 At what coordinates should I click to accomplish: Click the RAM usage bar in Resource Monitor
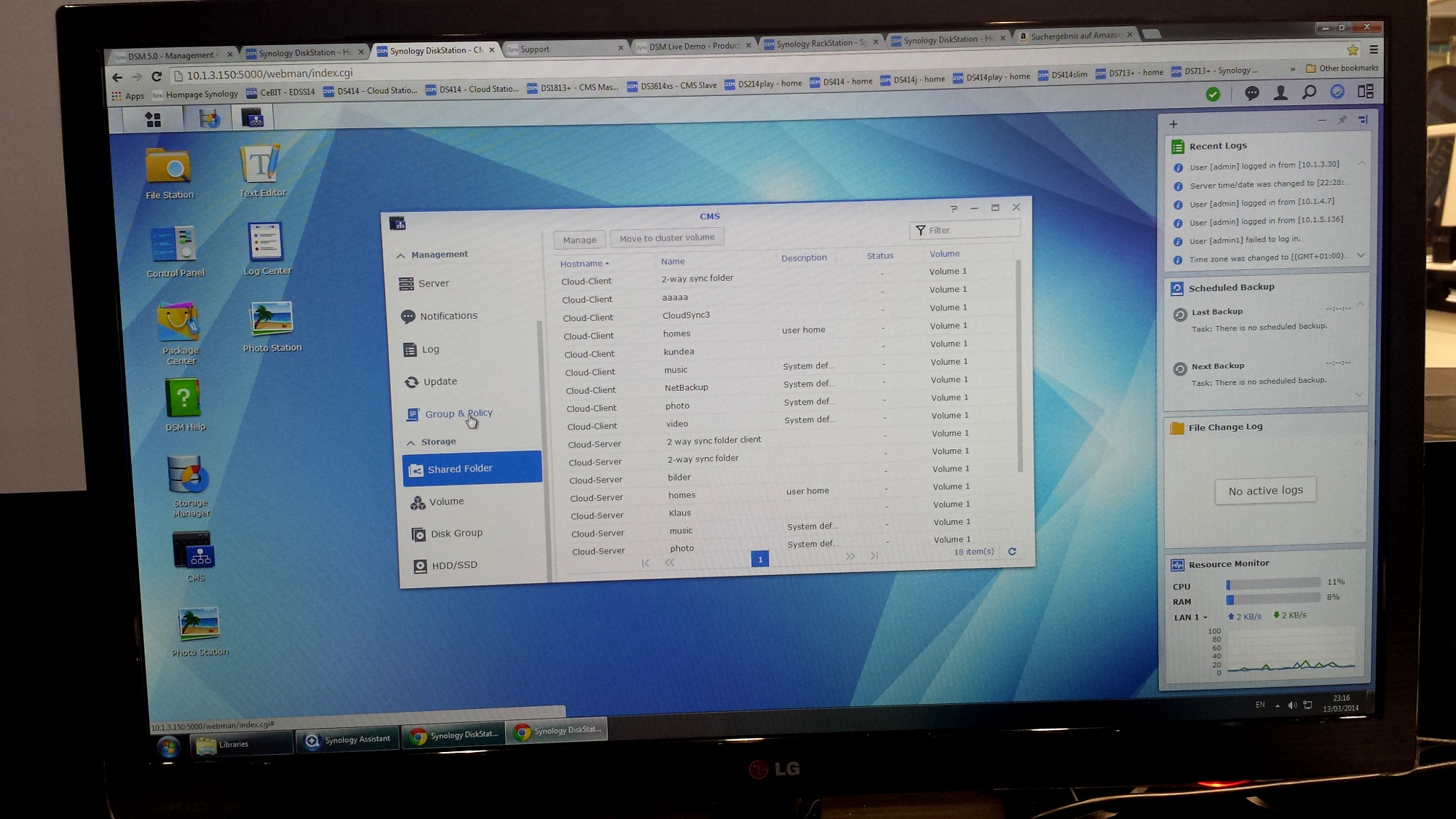[1273, 598]
